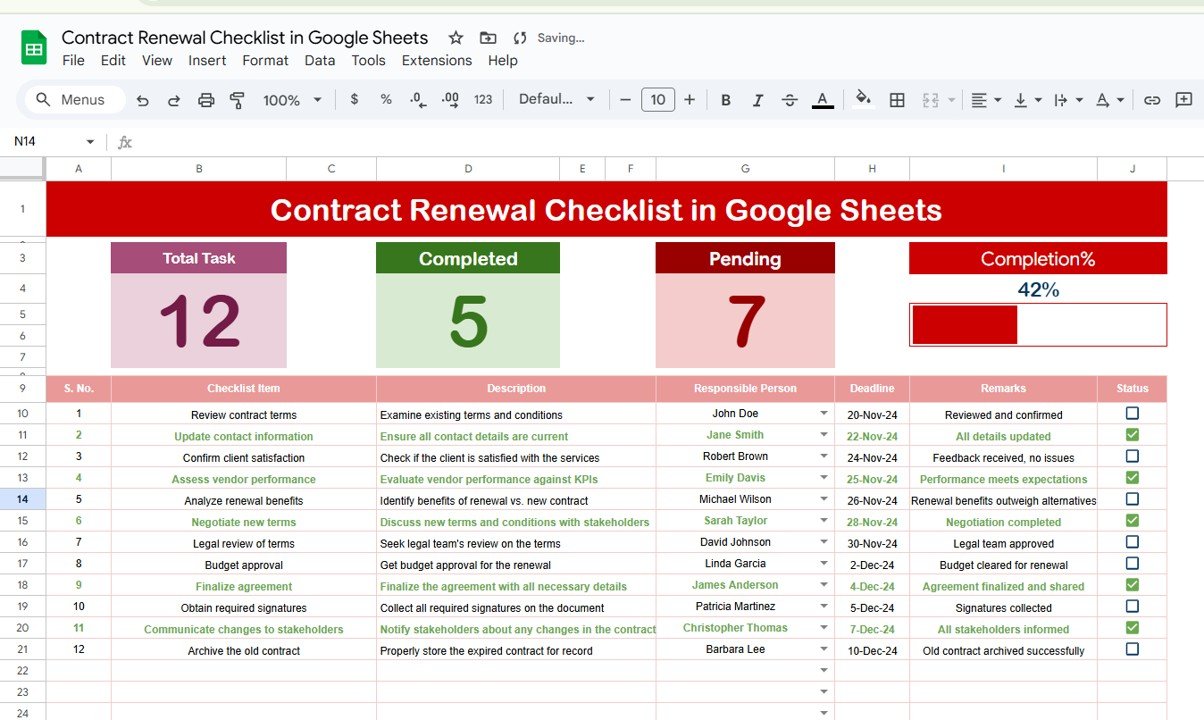Open the Format menu

[265, 60]
